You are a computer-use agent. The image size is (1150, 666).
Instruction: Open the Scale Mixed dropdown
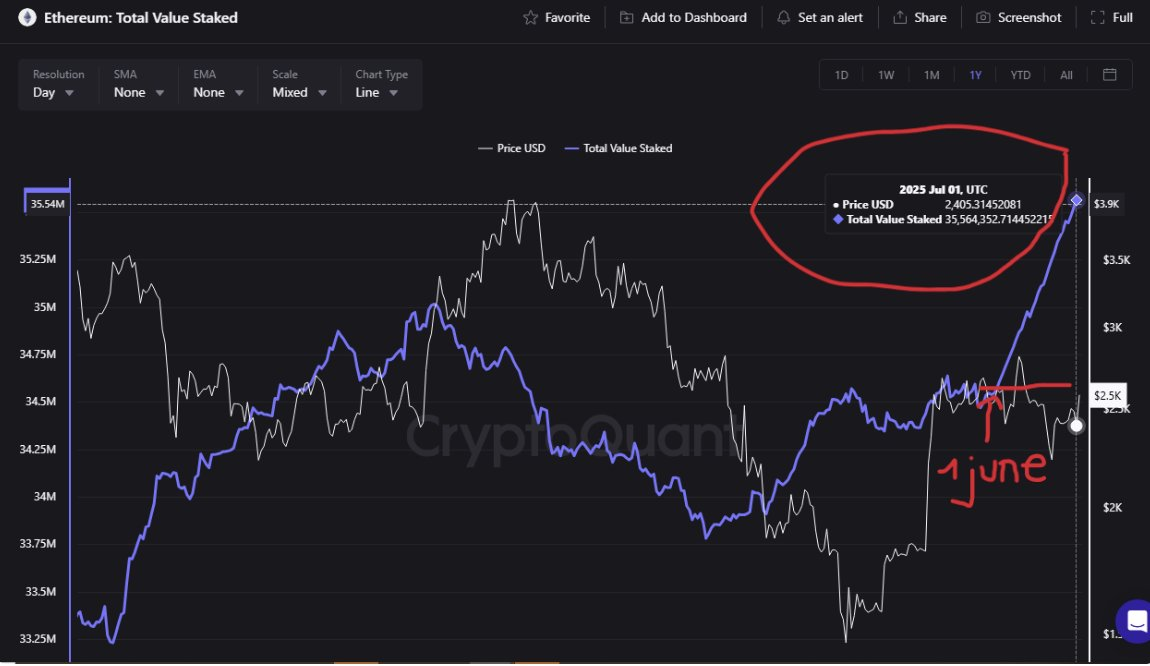click(299, 84)
